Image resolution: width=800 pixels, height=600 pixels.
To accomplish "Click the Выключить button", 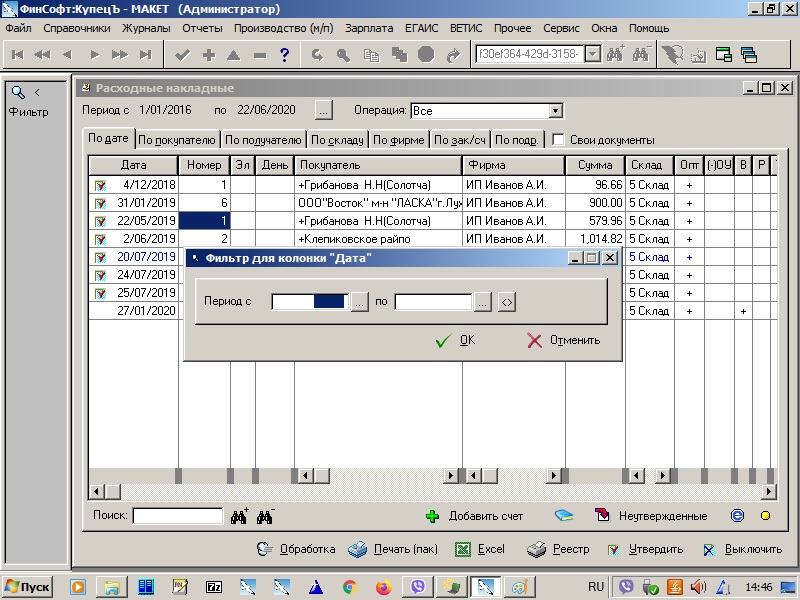I will [742, 549].
